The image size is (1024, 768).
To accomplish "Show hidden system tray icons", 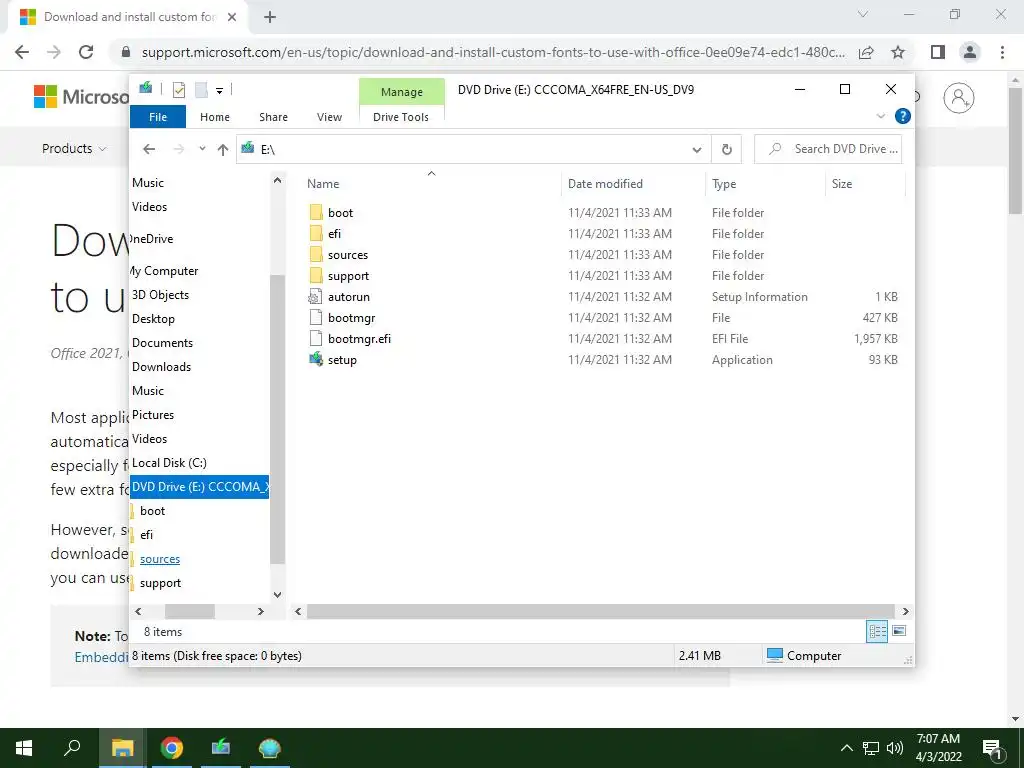I will click(x=846, y=748).
